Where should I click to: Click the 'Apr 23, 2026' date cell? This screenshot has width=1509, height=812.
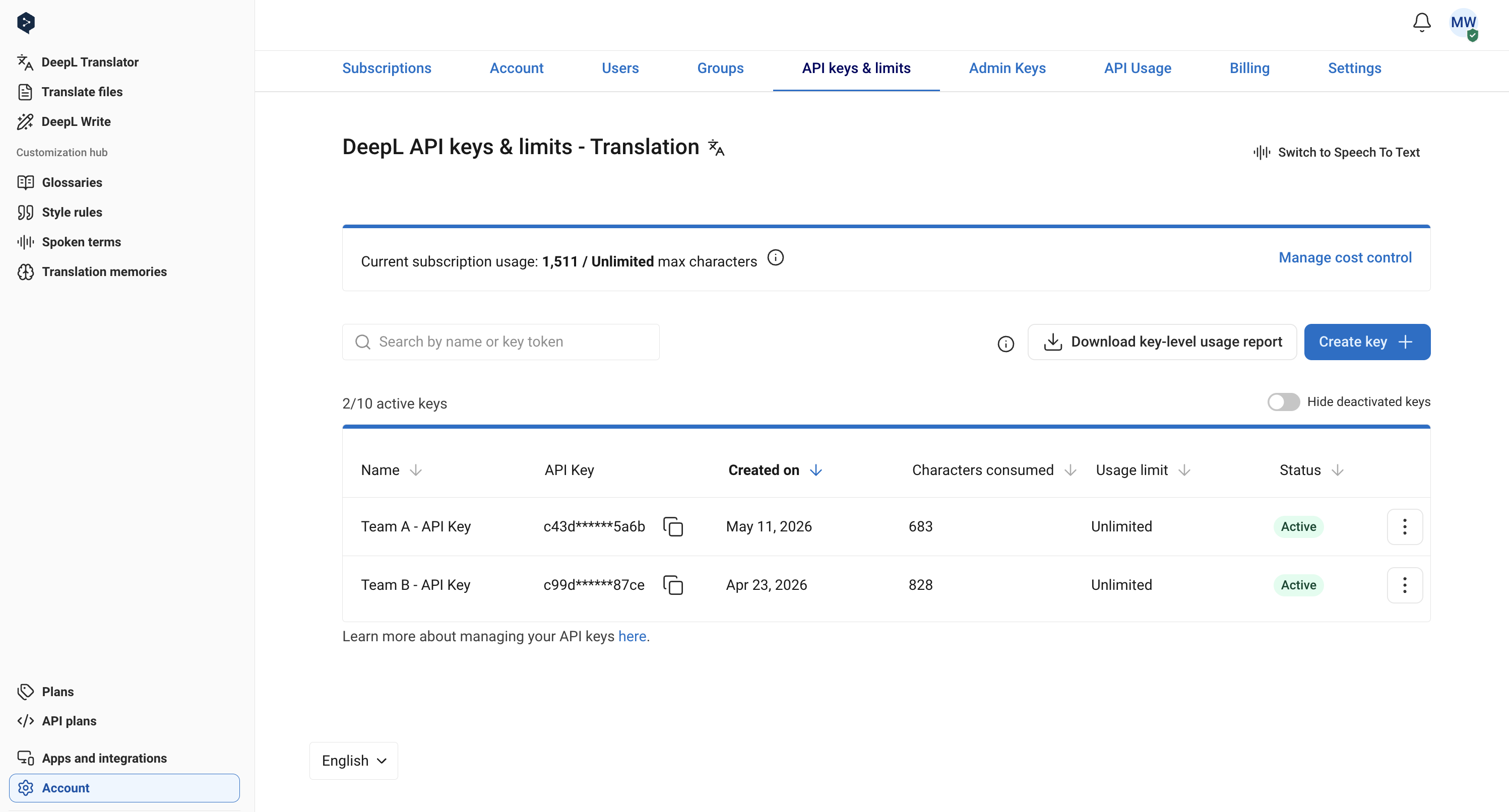pos(767,585)
